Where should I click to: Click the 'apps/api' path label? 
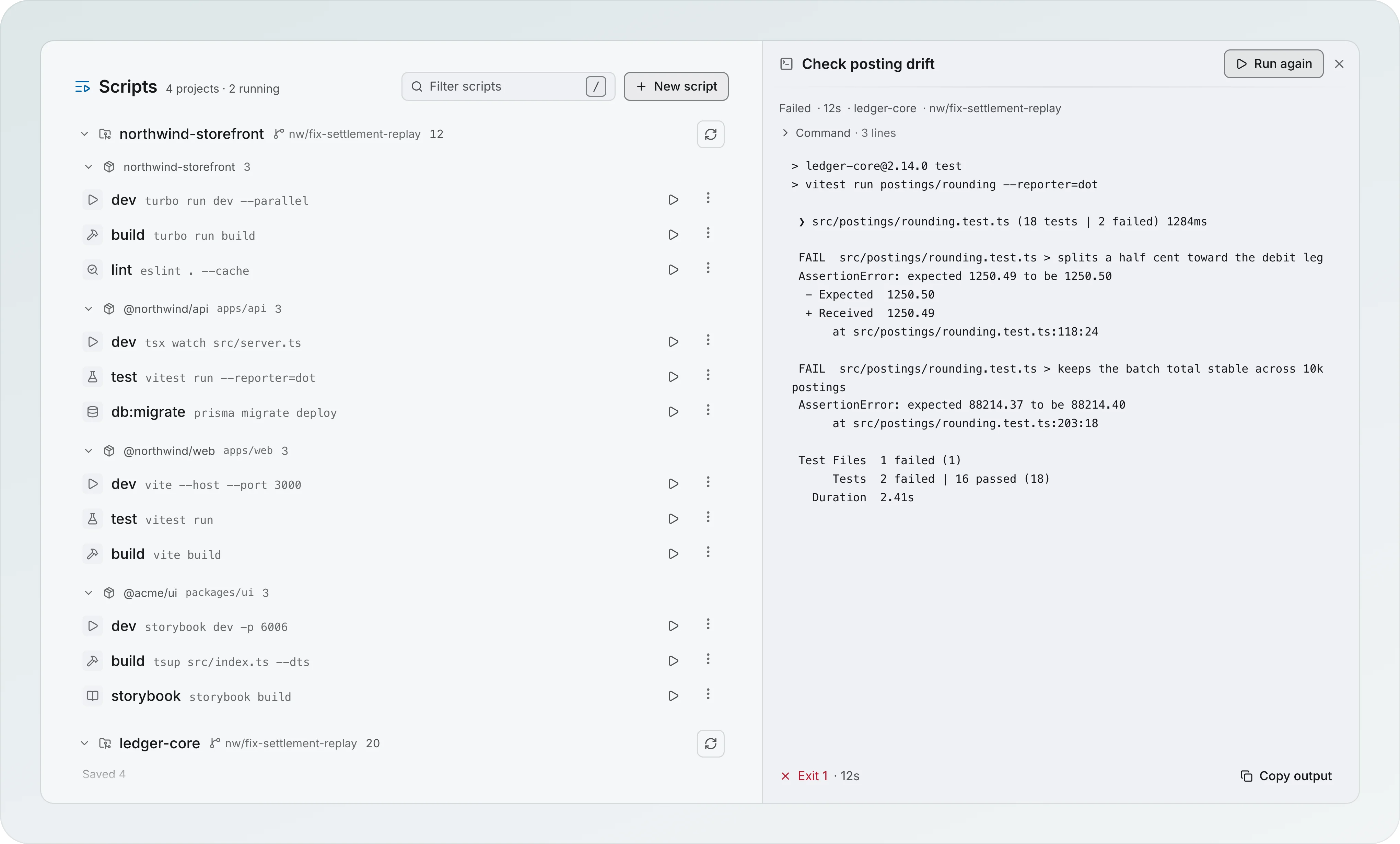[x=241, y=308]
